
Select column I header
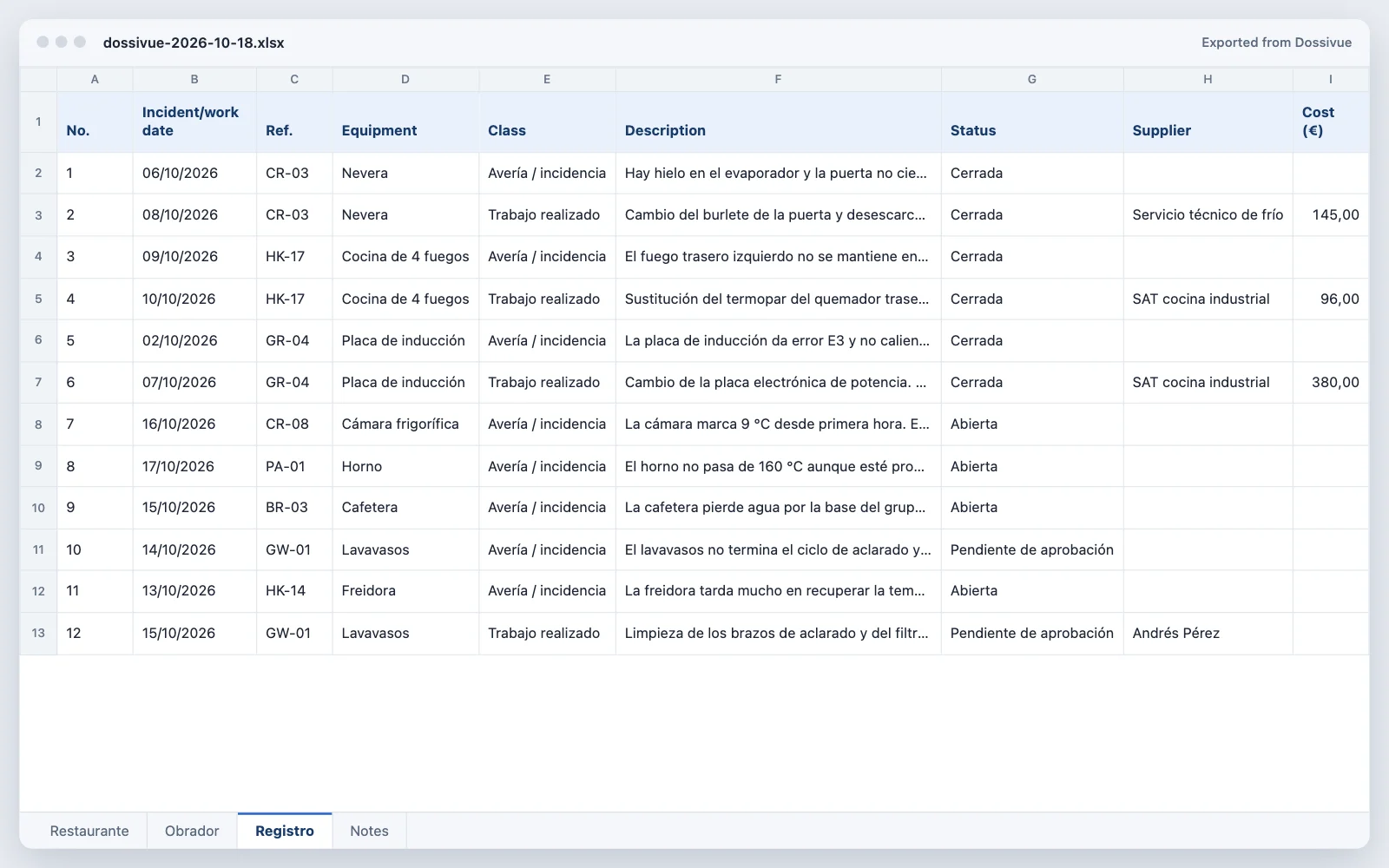click(1331, 79)
